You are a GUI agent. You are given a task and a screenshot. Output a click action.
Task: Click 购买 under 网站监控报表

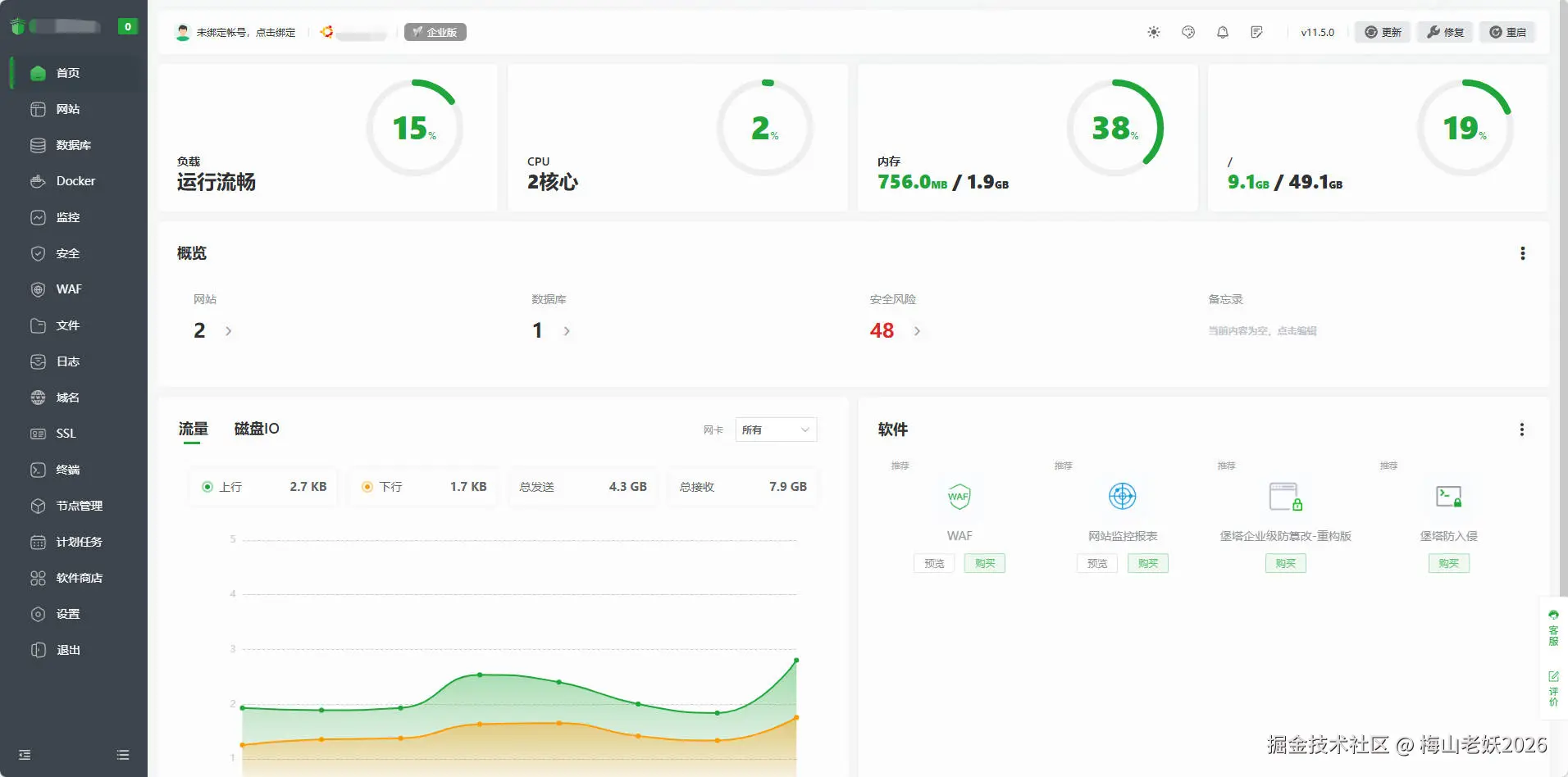[x=1148, y=563]
